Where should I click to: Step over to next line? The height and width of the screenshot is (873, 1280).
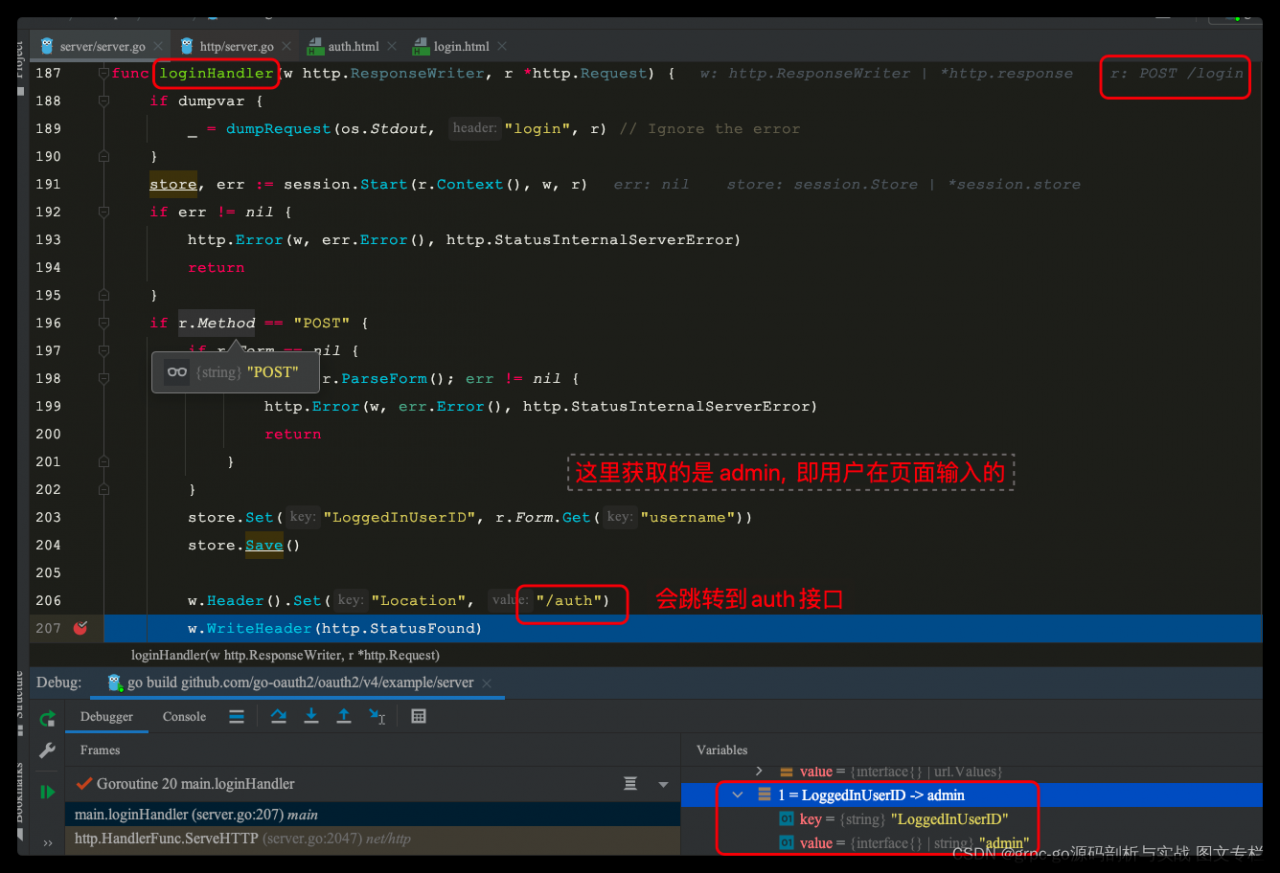click(x=279, y=716)
